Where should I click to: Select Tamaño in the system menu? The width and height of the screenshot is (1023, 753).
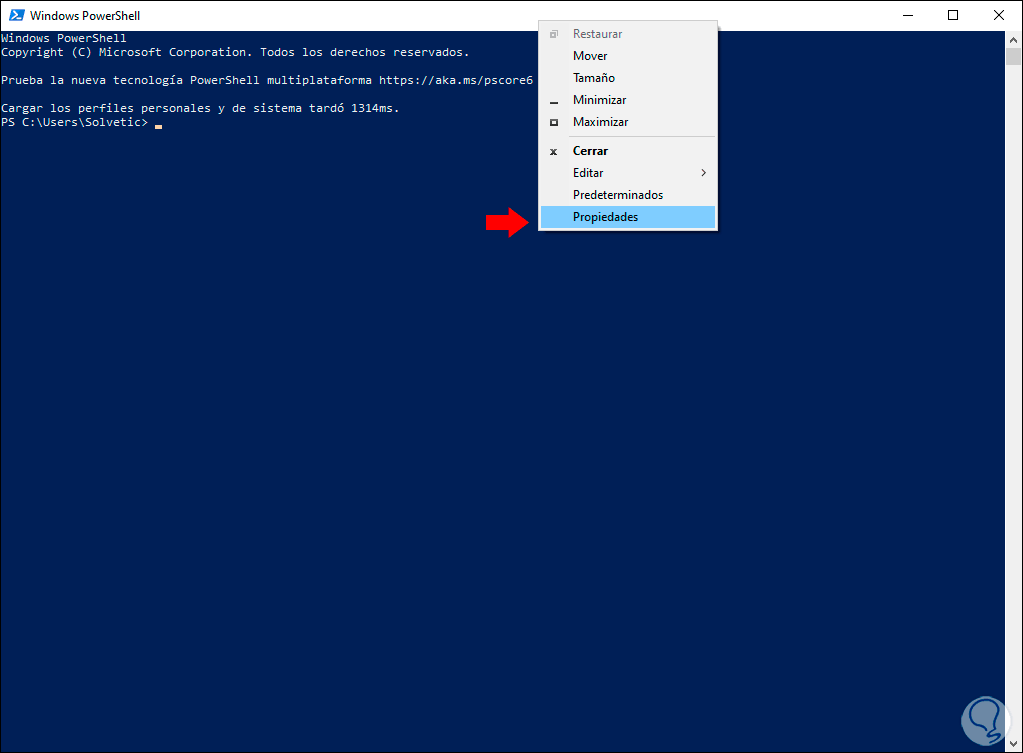[628, 78]
